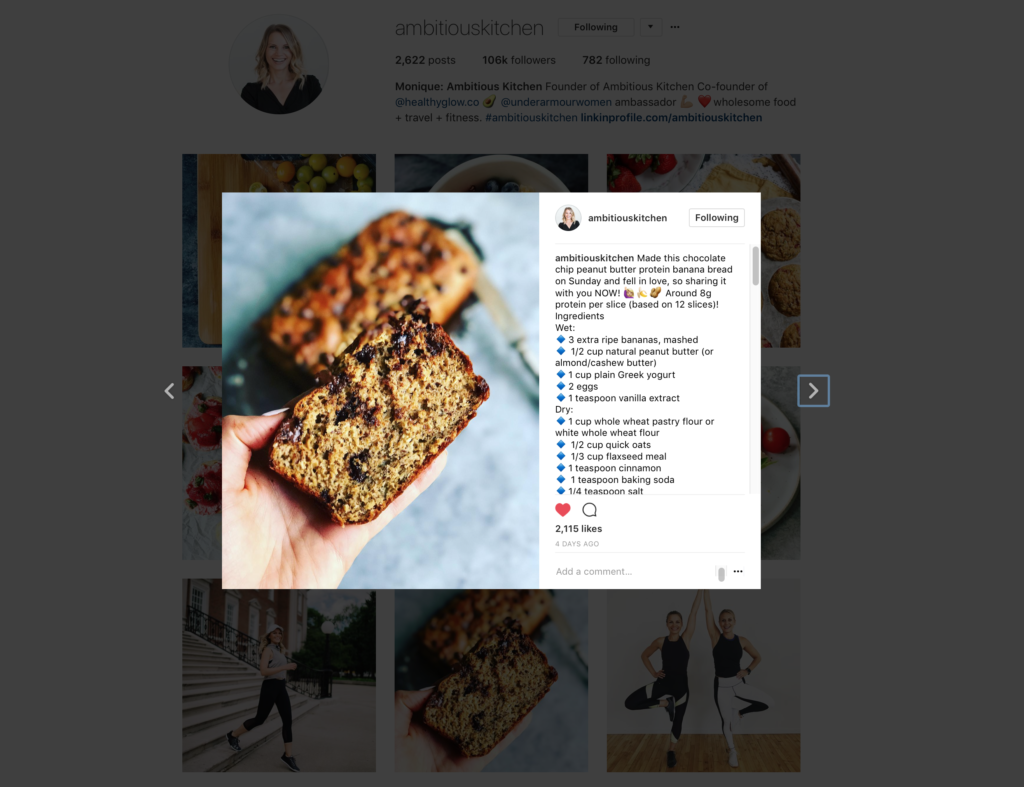
Task: Unlike the post with the red heart
Action: click(563, 509)
